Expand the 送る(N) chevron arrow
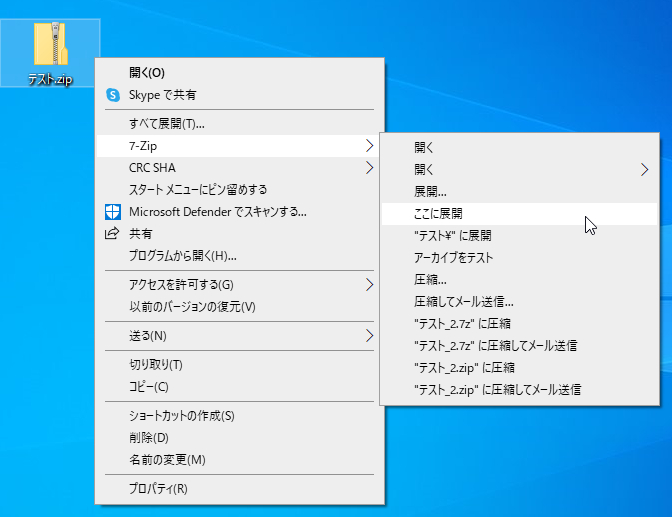 coord(369,336)
